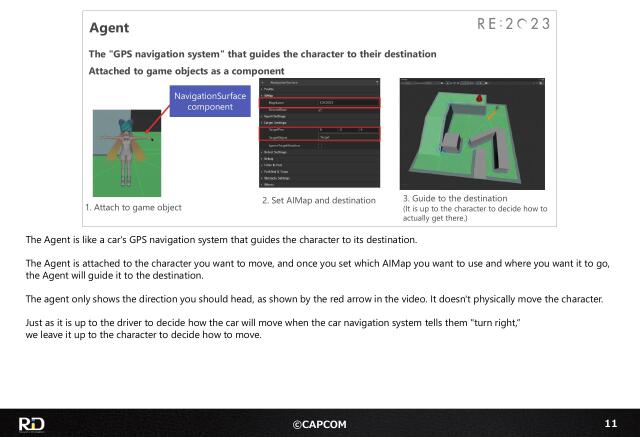Viewport: 640px width, 437px height.
Task: Click the RD logo in the footer
Action: (31, 424)
